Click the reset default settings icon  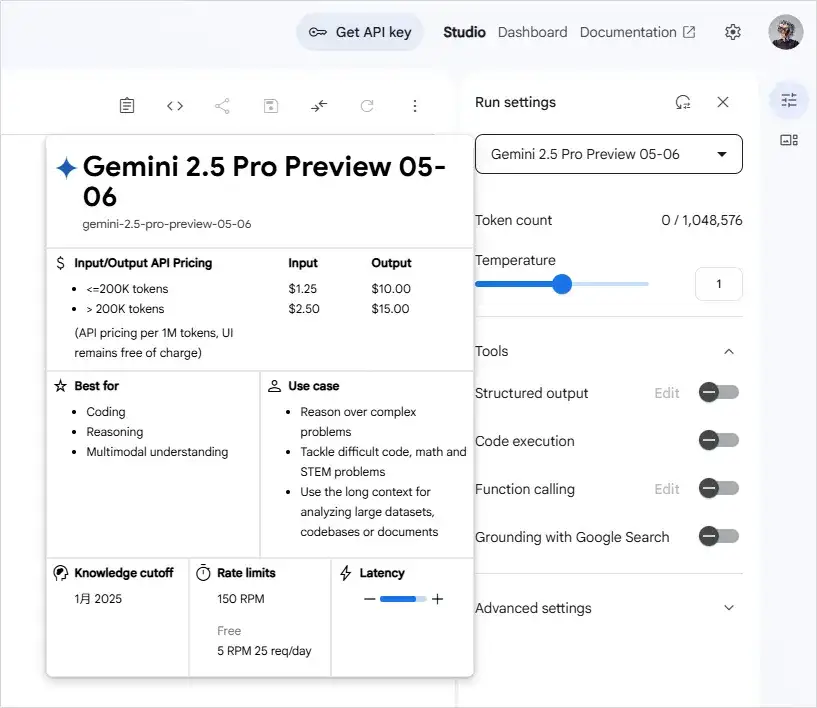pos(683,102)
